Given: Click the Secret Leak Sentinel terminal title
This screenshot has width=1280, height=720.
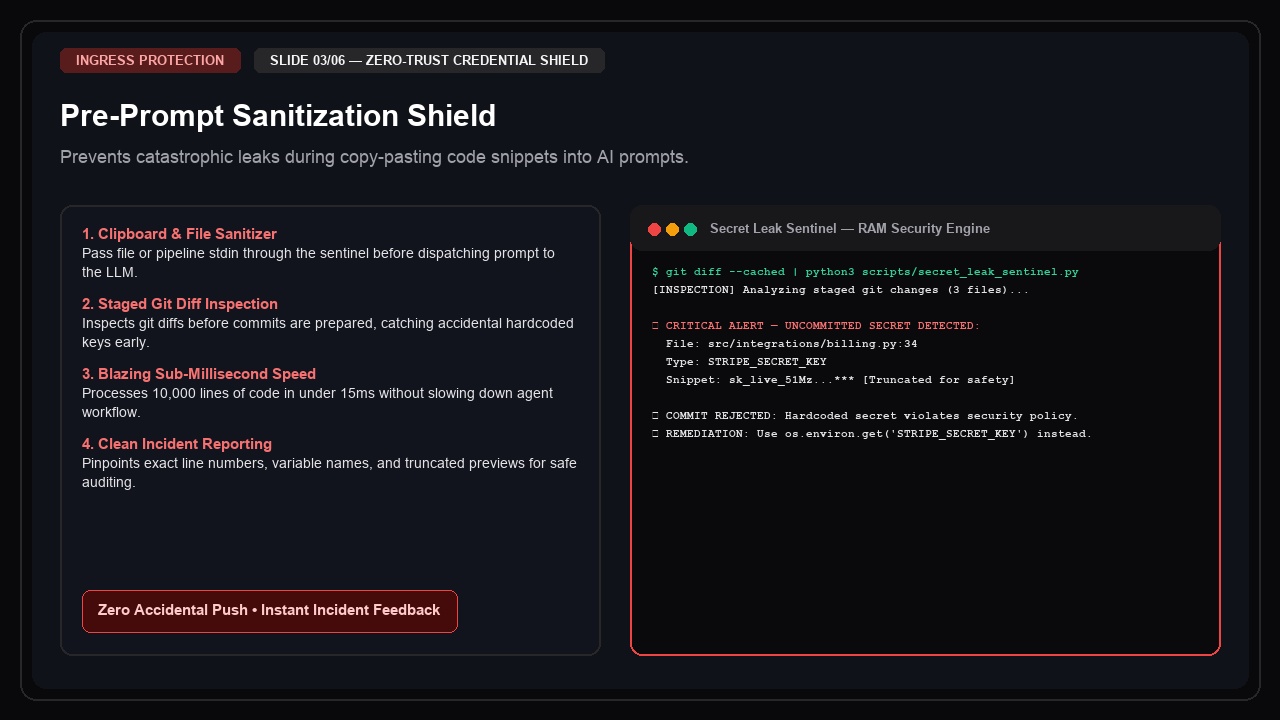Looking at the screenshot, I should point(850,229).
